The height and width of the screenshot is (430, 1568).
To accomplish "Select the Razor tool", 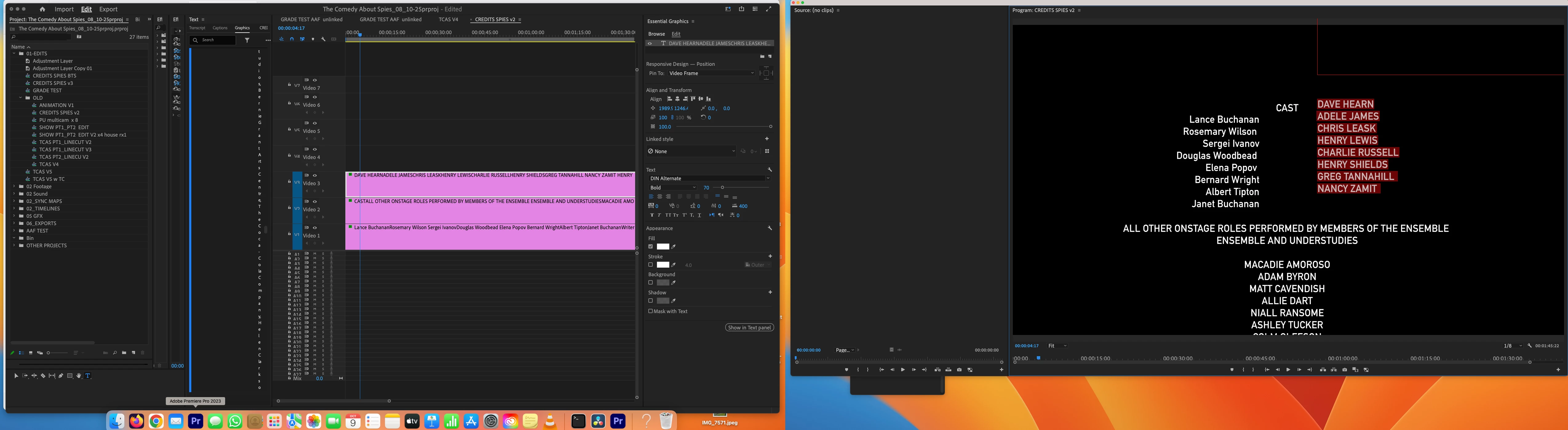I will (x=43, y=376).
